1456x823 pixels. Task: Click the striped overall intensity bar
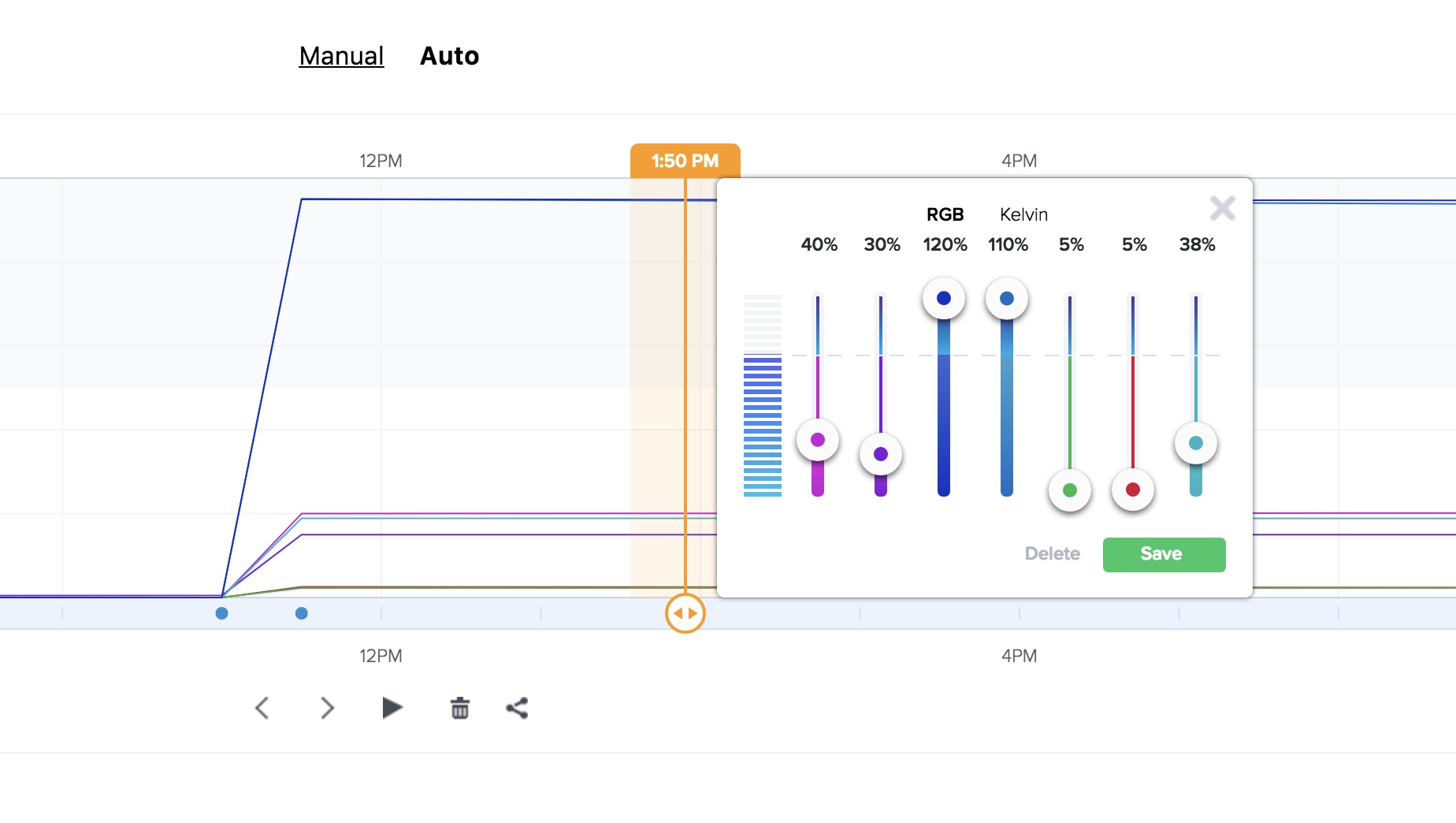click(x=763, y=396)
